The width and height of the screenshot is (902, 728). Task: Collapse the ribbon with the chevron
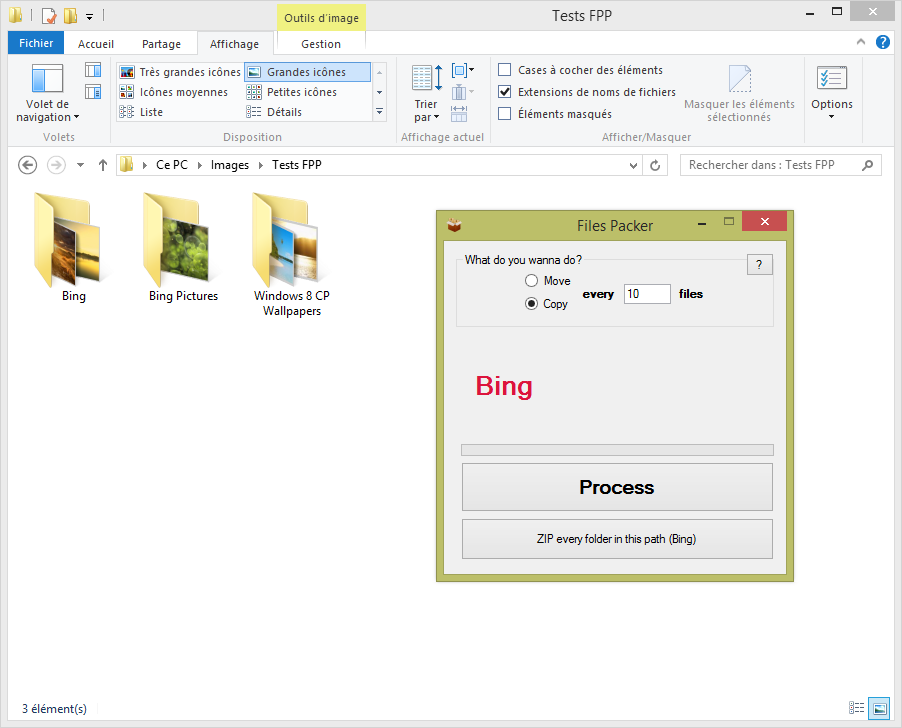(861, 41)
